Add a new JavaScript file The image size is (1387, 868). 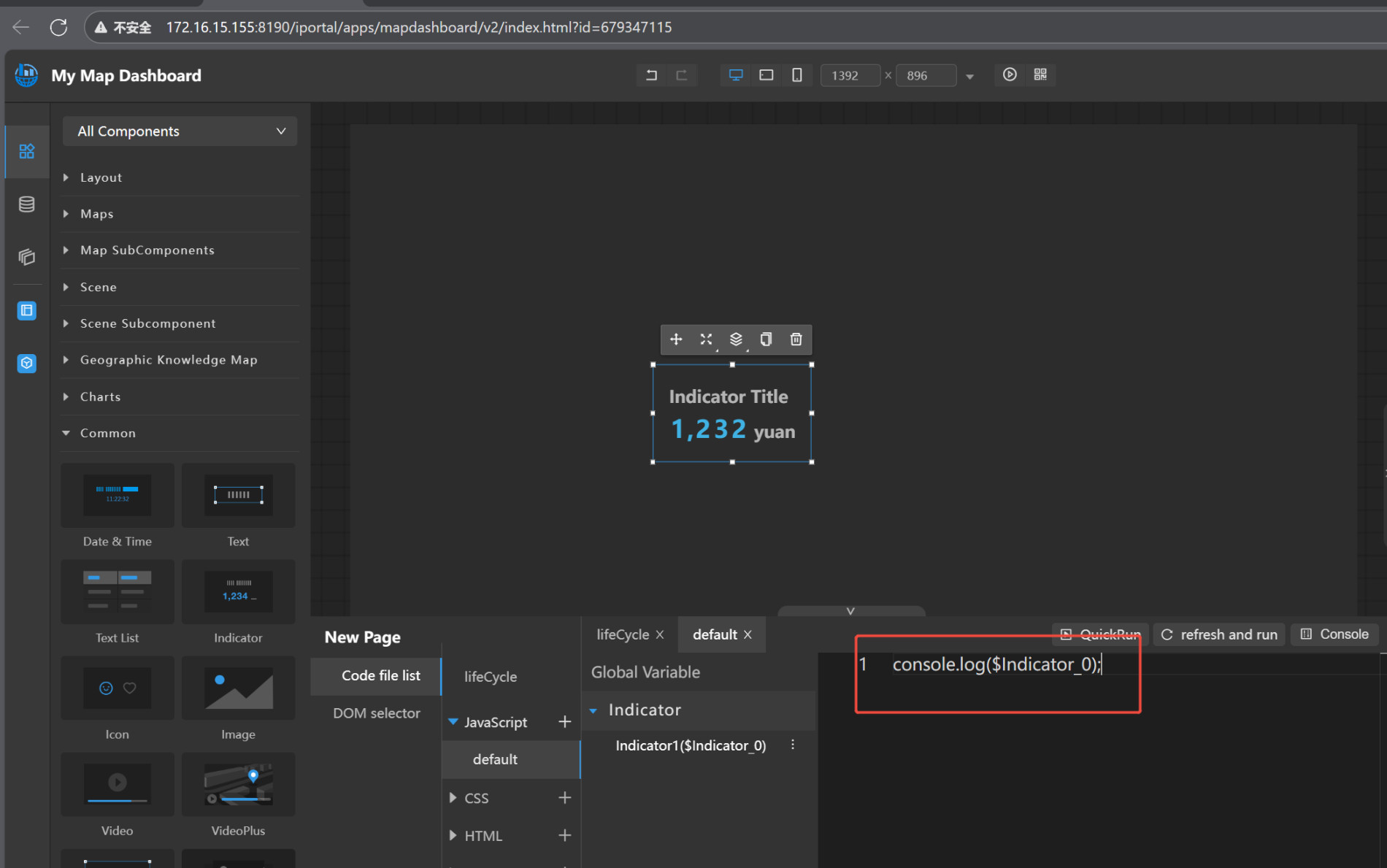[564, 722]
